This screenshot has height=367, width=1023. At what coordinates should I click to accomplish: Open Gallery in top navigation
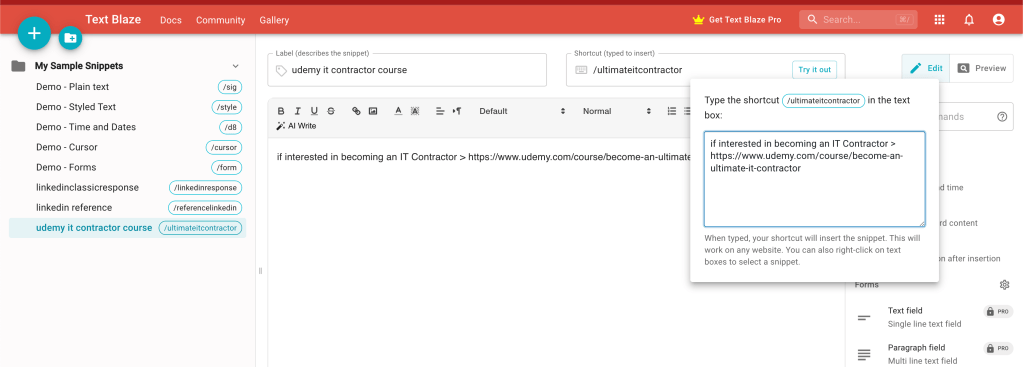tap(274, 20)
